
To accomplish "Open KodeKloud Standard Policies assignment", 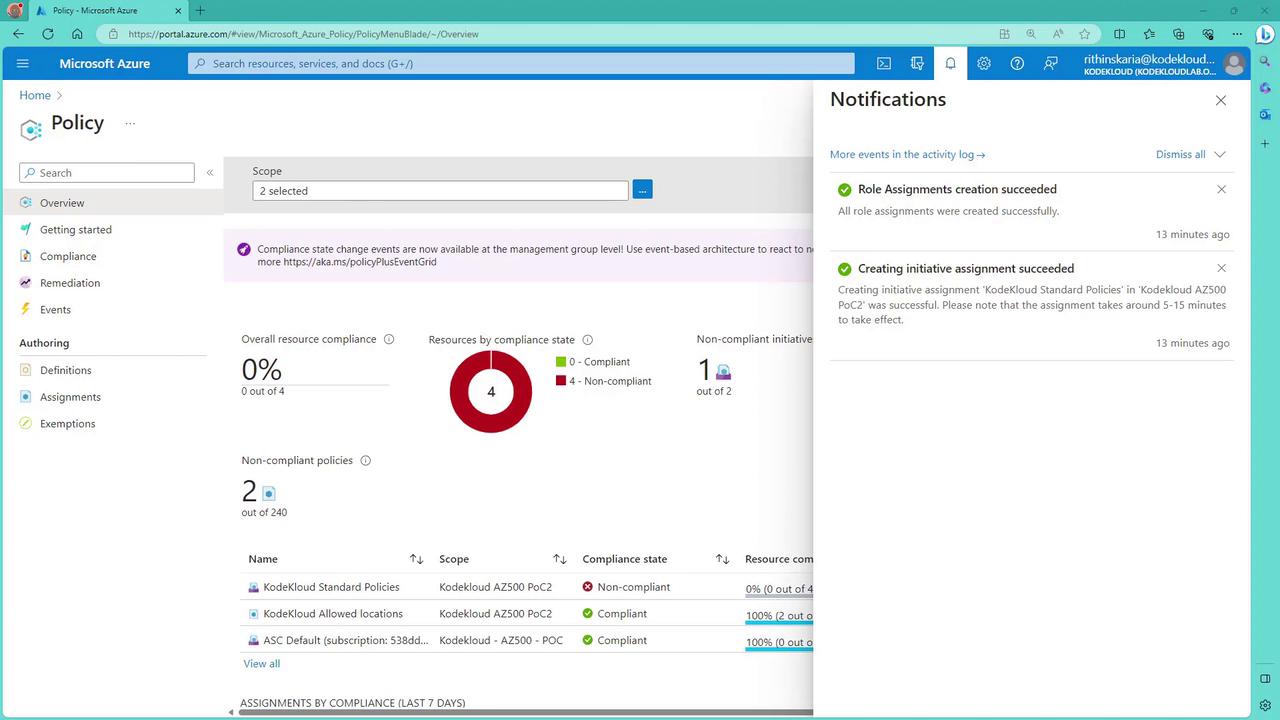I will 331,587.
